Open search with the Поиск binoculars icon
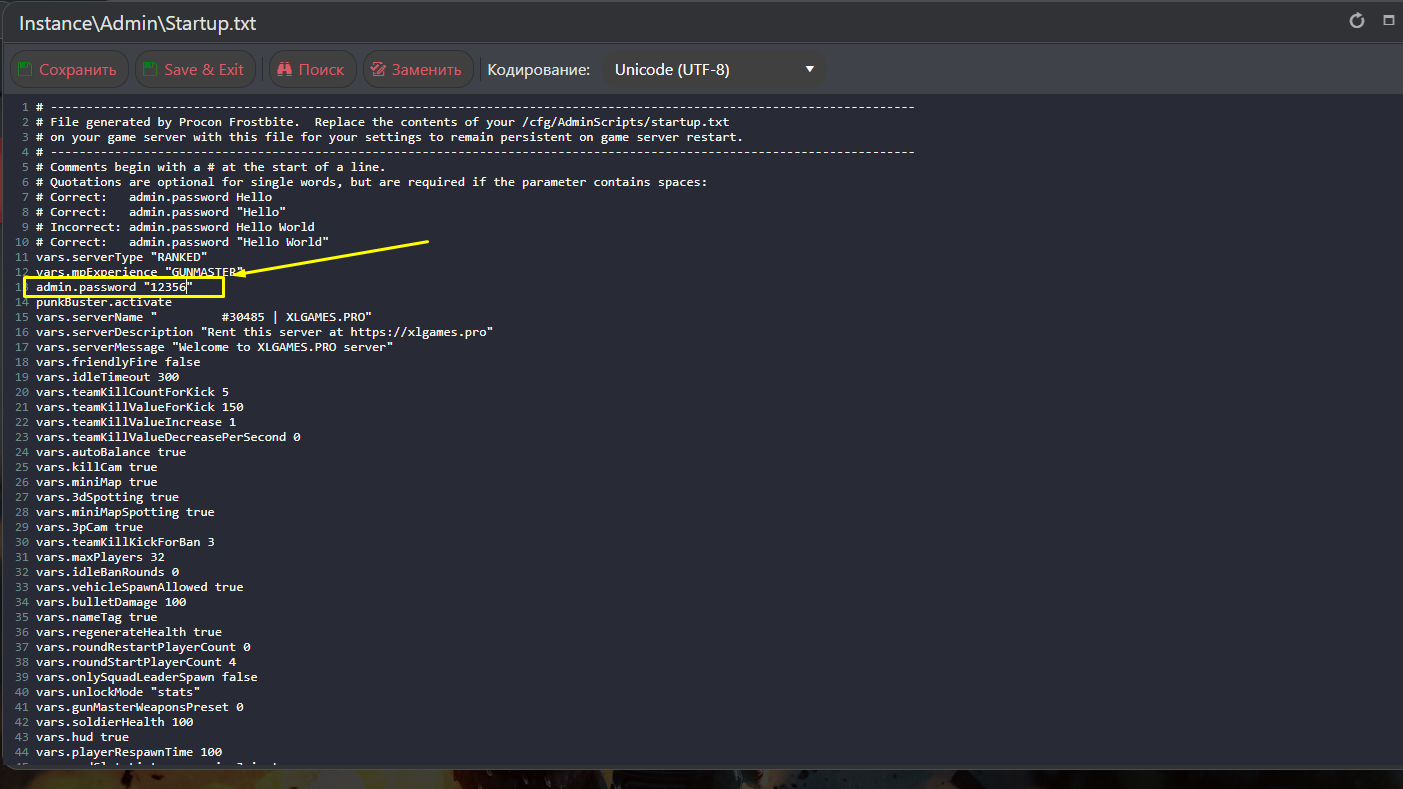The width and height of the screenshot is (1403, 789). tap(284, 70)
